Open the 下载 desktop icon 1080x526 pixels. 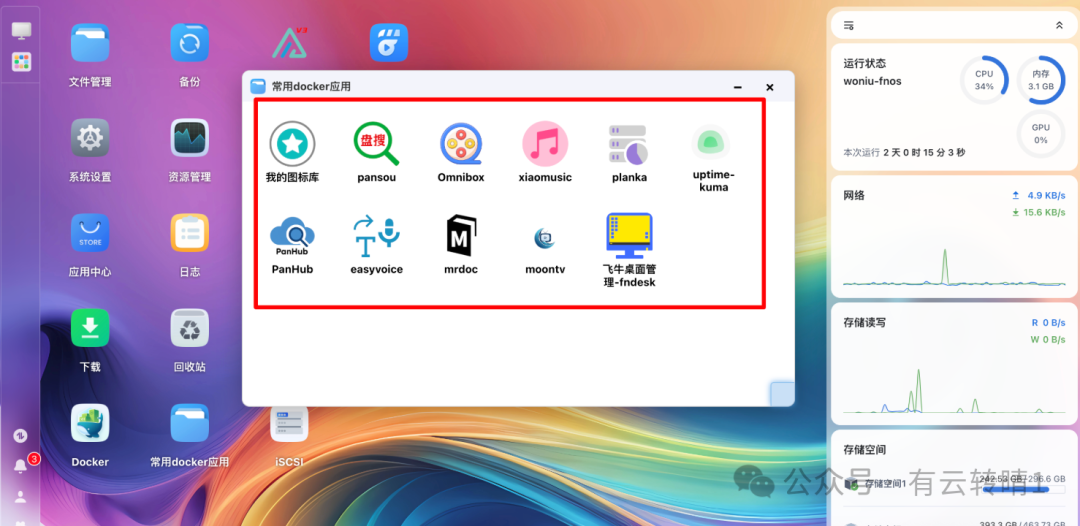[x=90, y=328]
